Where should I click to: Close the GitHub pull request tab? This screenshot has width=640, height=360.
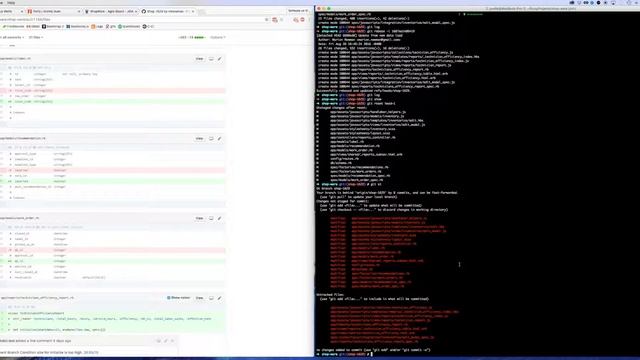(x=193, y=11)
